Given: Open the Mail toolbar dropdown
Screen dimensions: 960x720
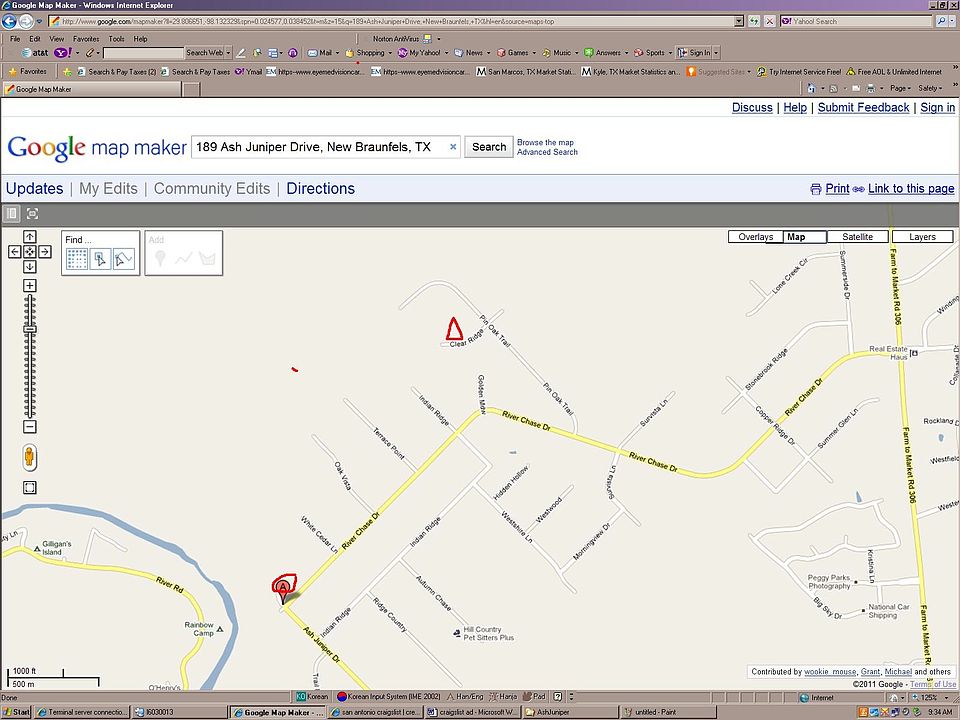Looking at the screenshot, I should (x=337, y=53).
